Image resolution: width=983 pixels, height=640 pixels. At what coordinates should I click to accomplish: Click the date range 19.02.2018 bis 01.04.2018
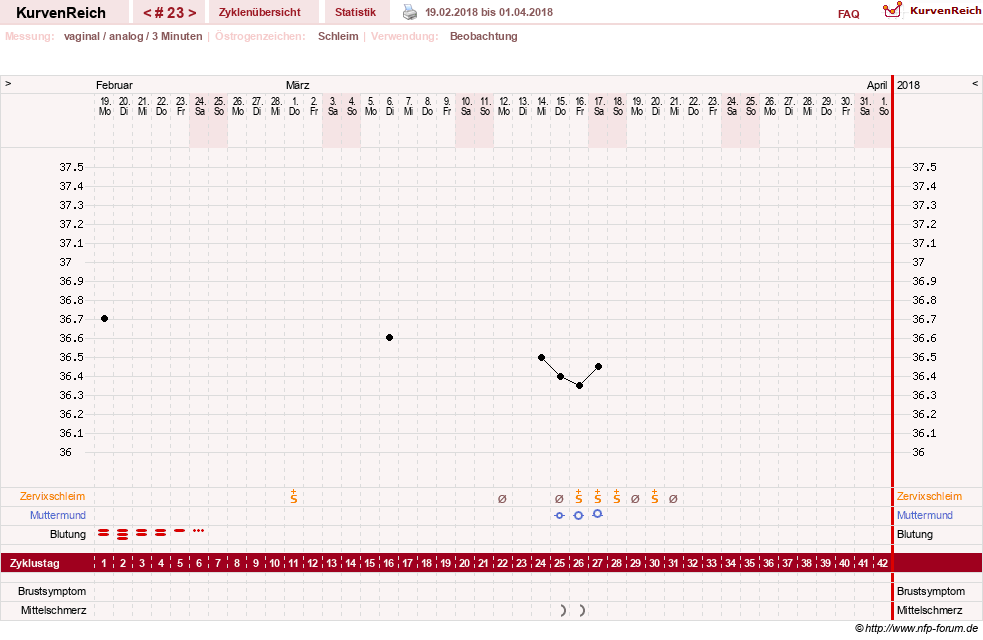[x=489, y=12]
